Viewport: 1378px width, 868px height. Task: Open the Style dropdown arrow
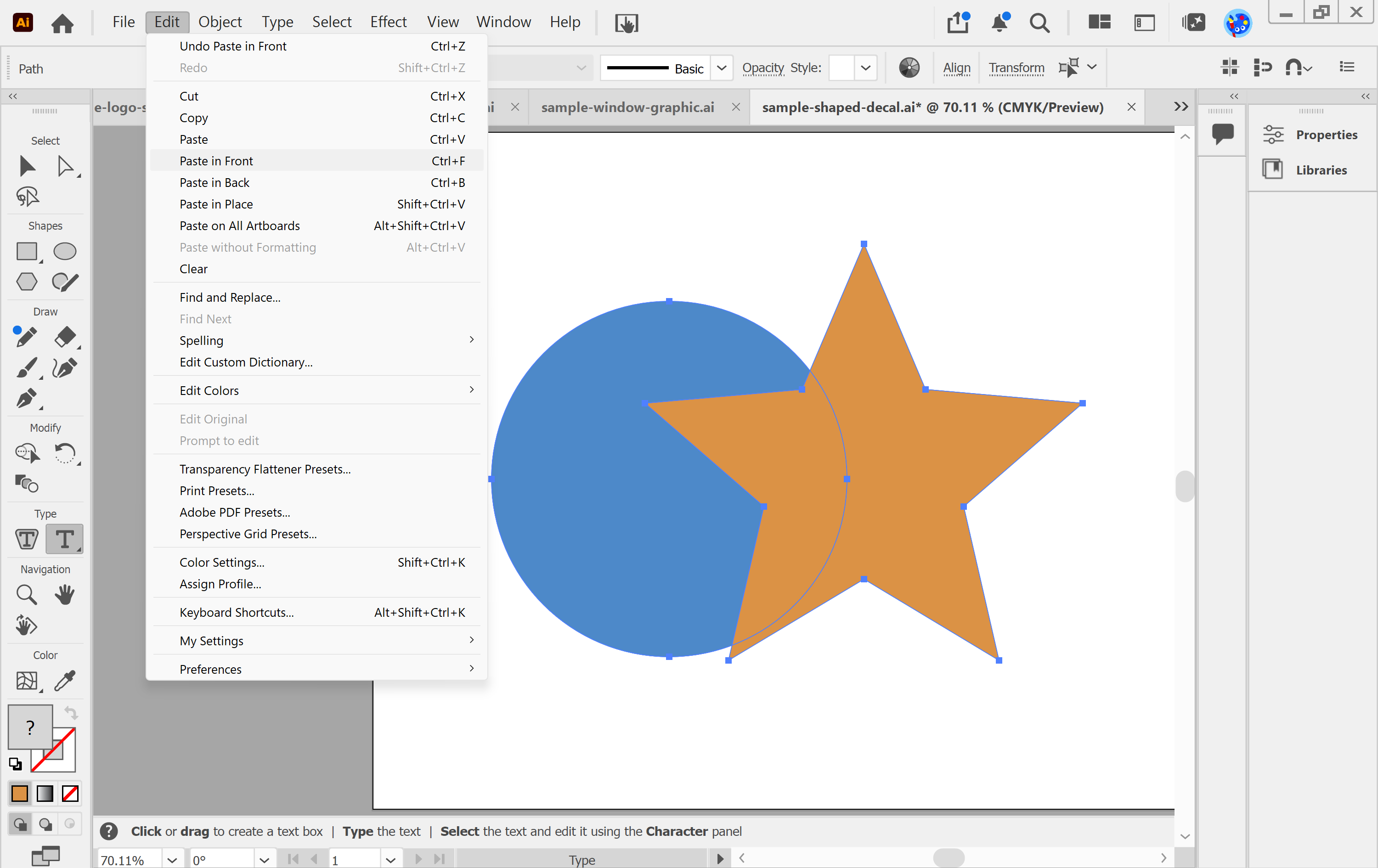click(866, 68)
